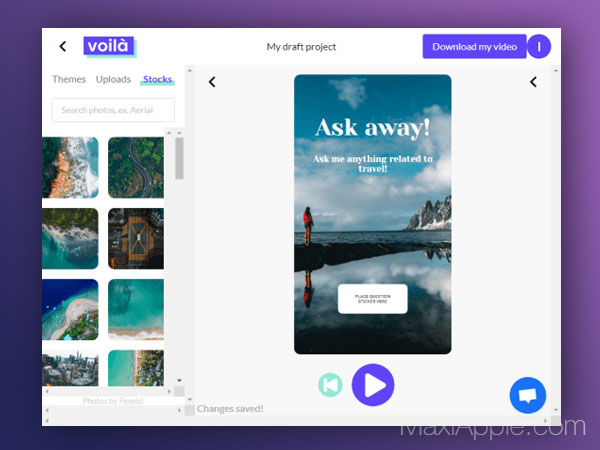Select 'Ask me anything related to travel!' text
This screenshot has width=600, height=450.
click(x=373, y=163)
